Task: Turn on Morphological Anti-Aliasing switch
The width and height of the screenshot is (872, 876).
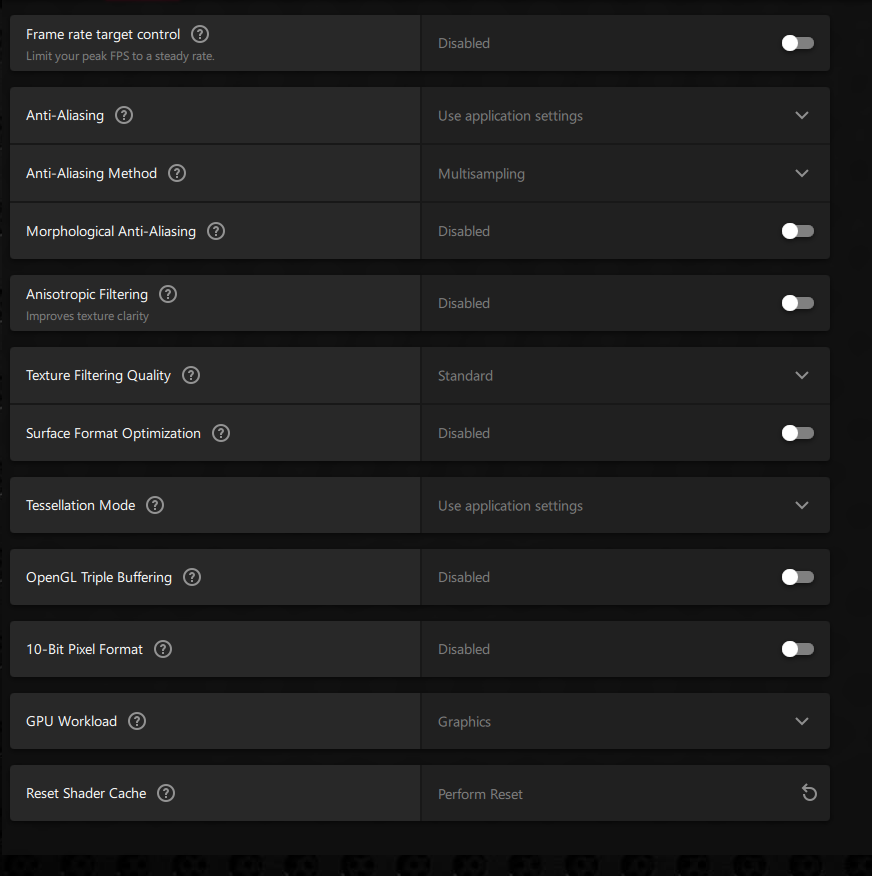Action: [x=797, y=231]
